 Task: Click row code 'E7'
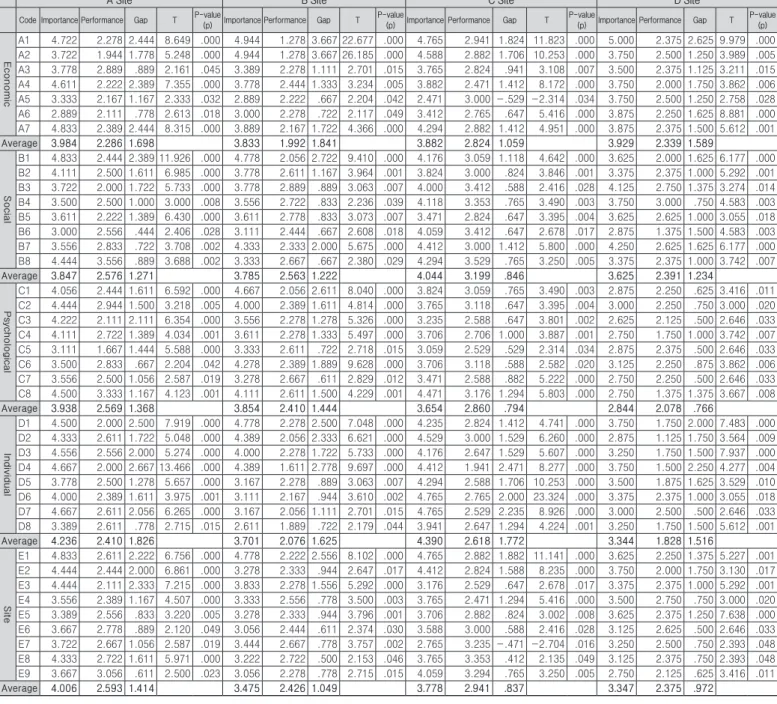coord(24,644)
